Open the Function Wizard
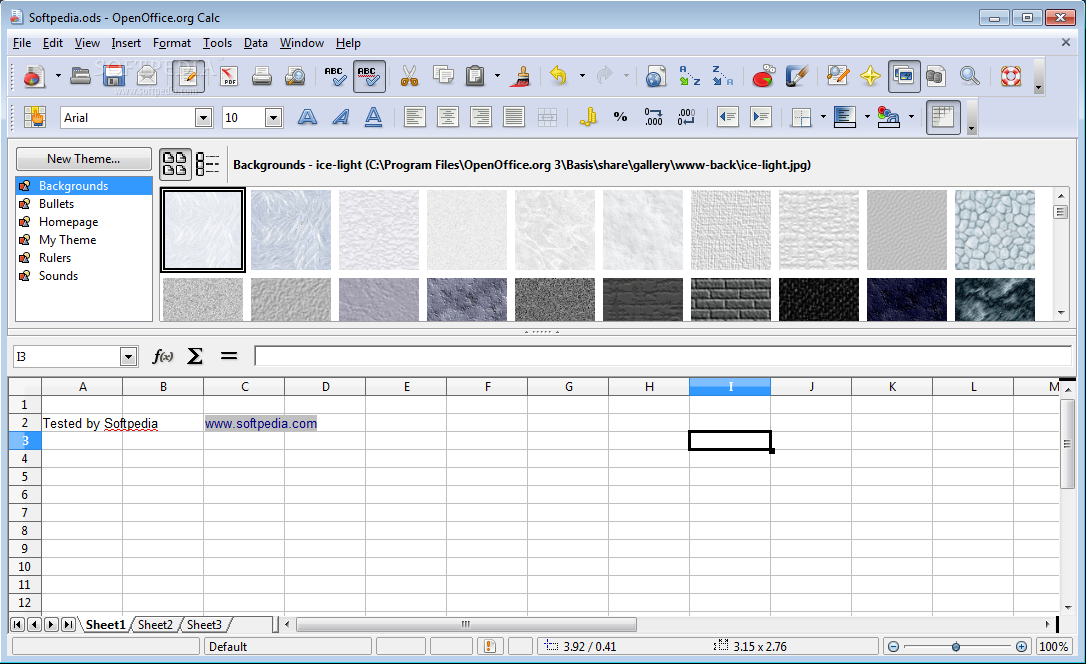 [163, 356]
